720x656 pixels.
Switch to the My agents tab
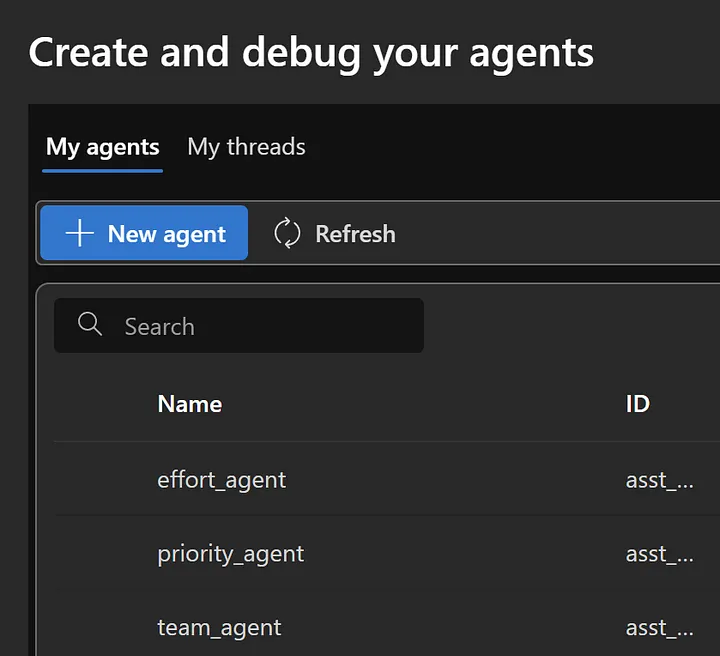click(102, 147)
